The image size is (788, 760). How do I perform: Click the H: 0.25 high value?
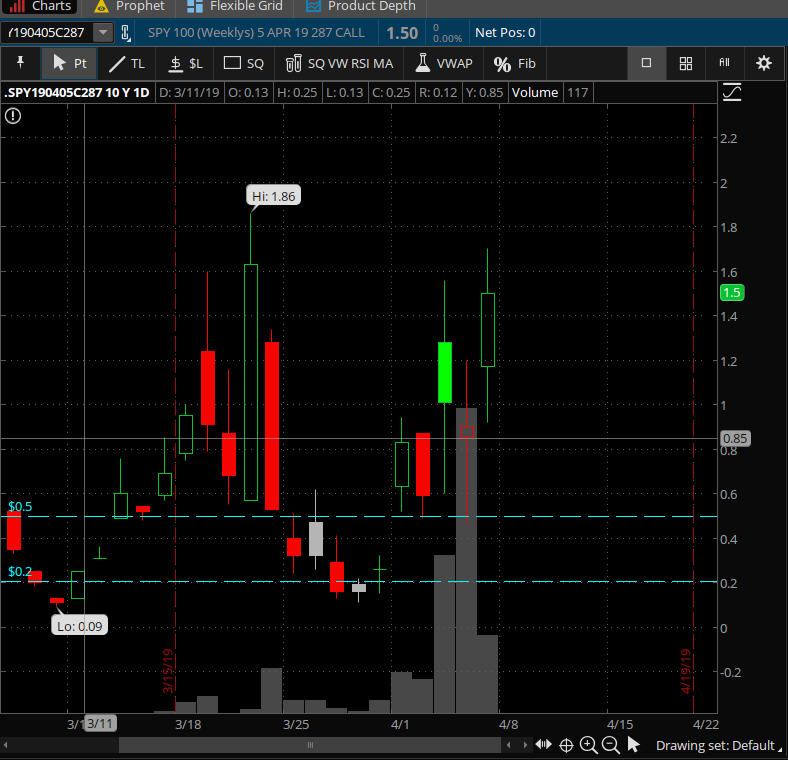pyautogui.click(x=297, y=92)
